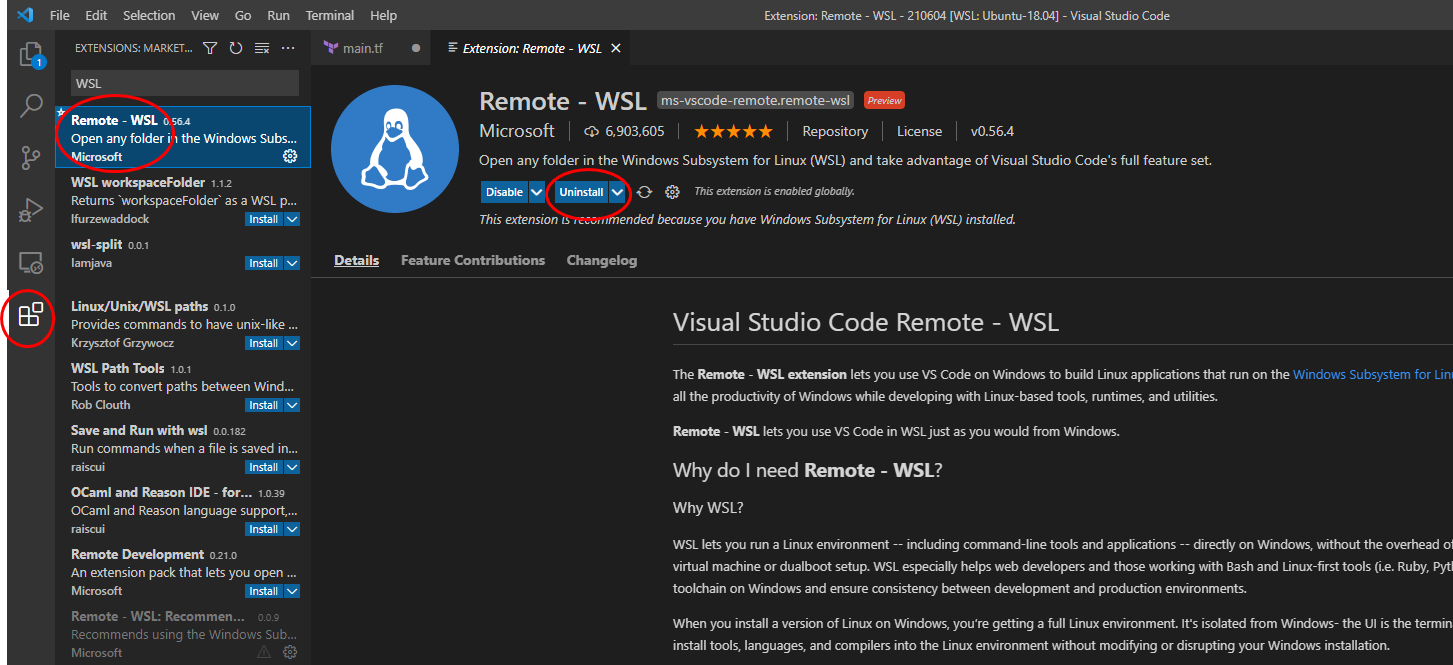Viewport: 1453px width, 665px height.
Task: Open the Go menu
Action: 243,15
